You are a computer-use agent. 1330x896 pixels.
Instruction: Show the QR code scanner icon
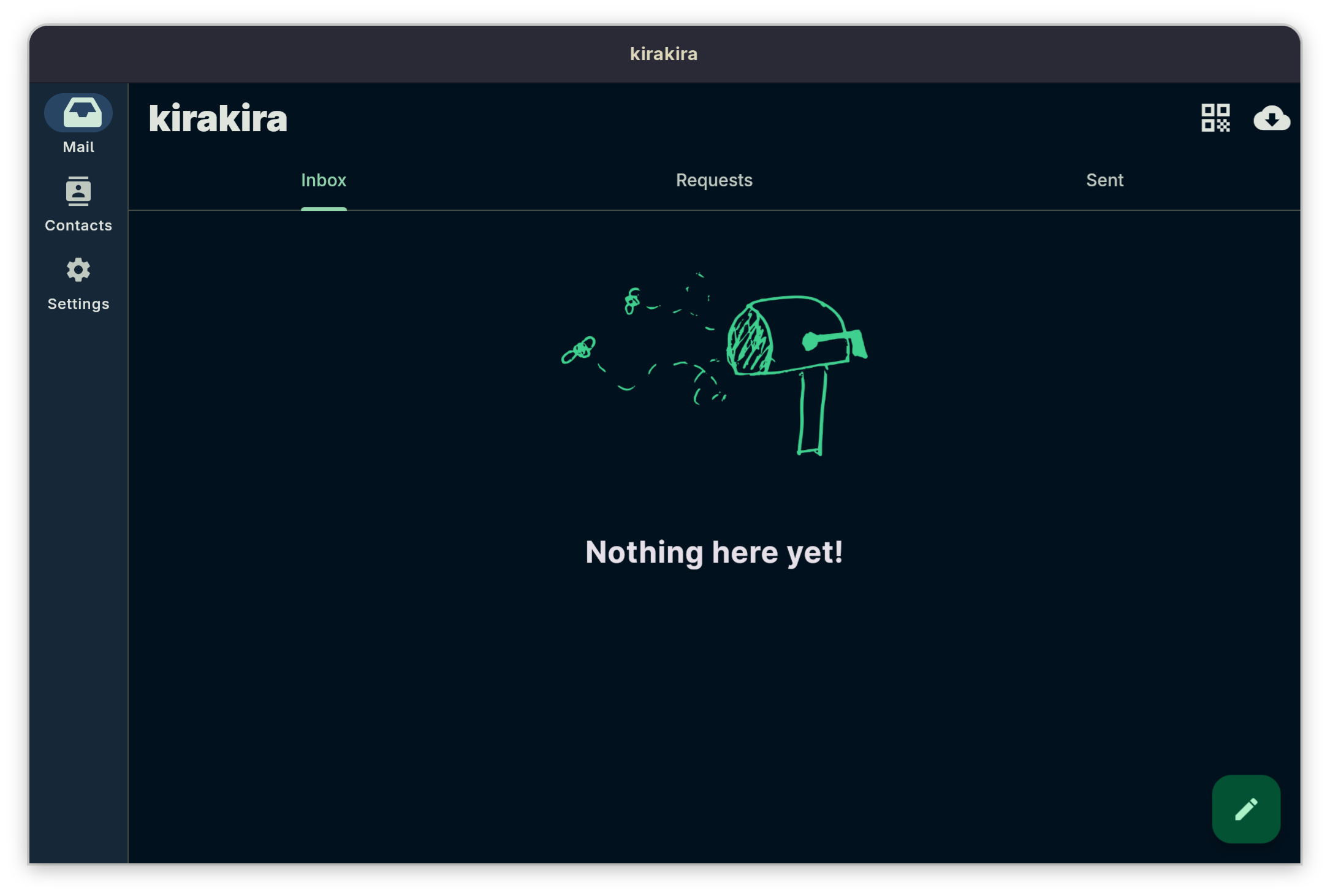pyautogui.click(x=1215, y=118)
